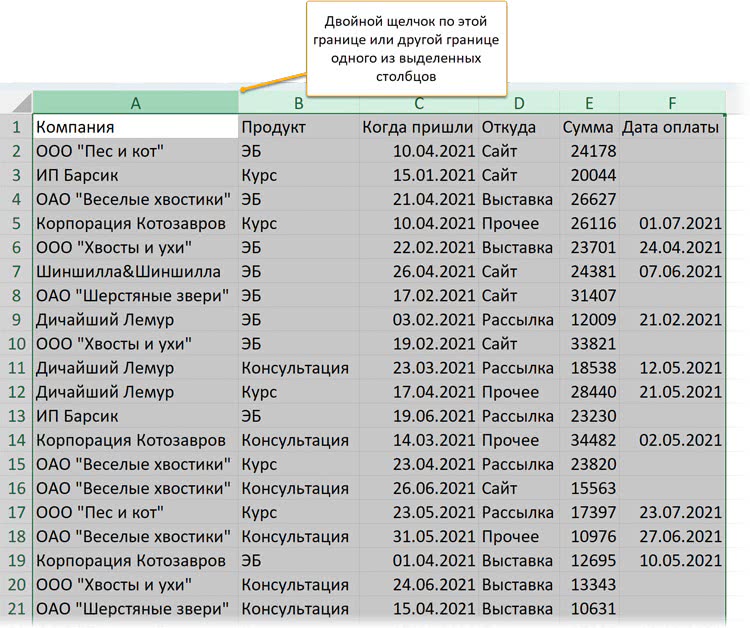750x628 pixels.
Task: Click the 'Когда пришли' header cell
Action: (x=419, y=127)
